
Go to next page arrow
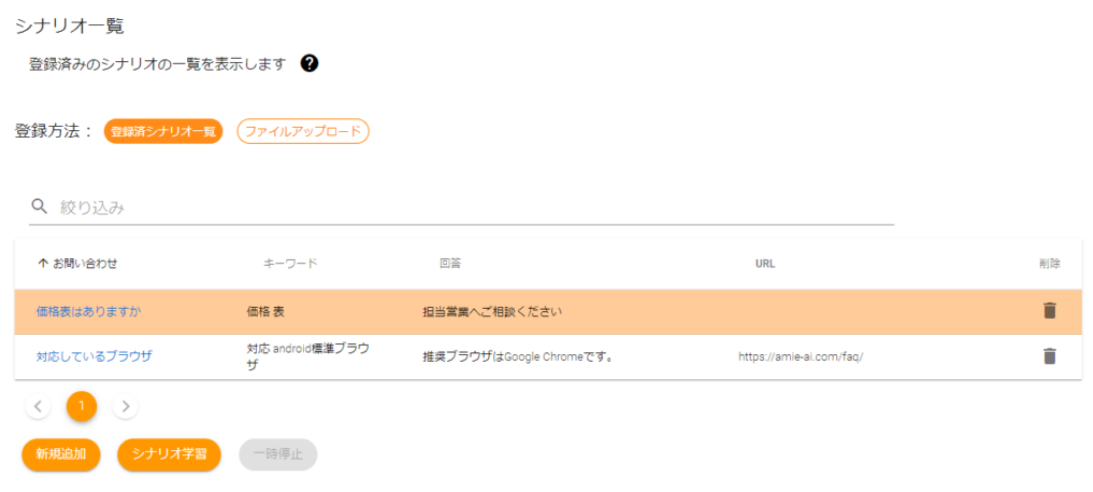pos(125,407)
